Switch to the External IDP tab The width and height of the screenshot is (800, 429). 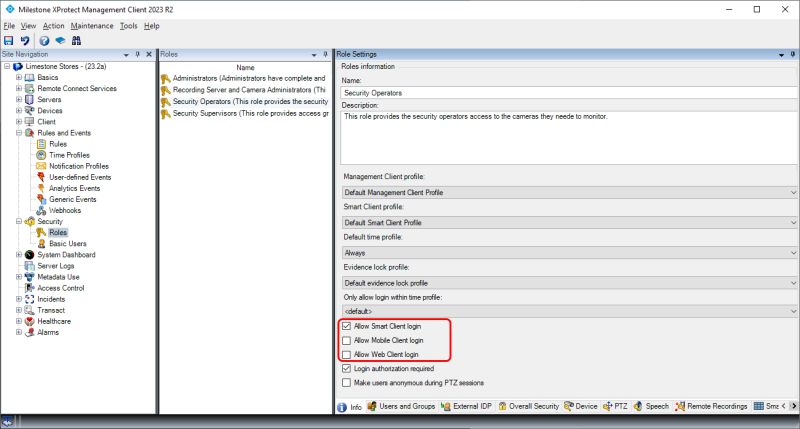[x=467, y=407]
